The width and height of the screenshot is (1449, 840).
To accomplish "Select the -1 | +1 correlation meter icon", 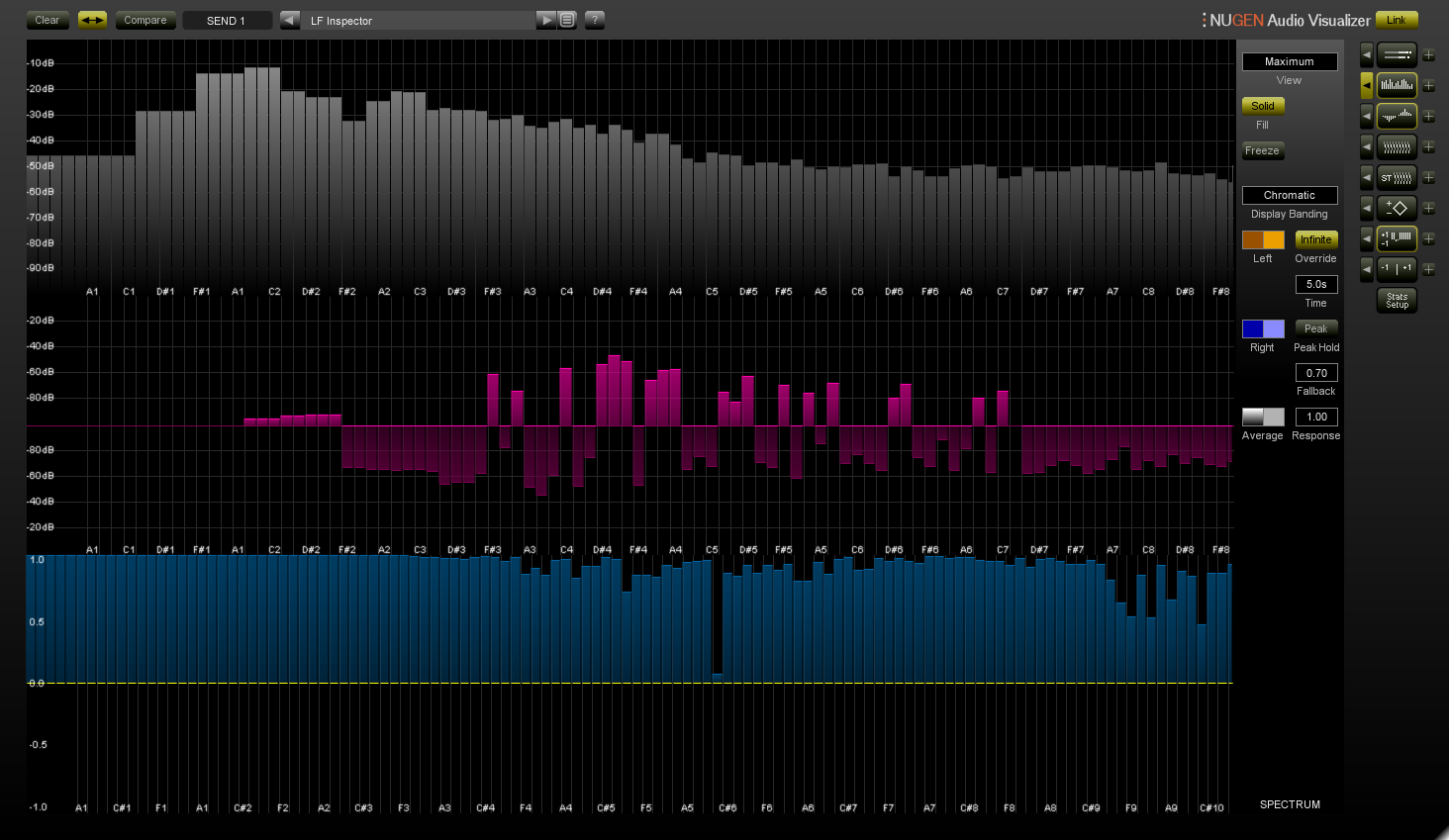I will point(1397,269).
